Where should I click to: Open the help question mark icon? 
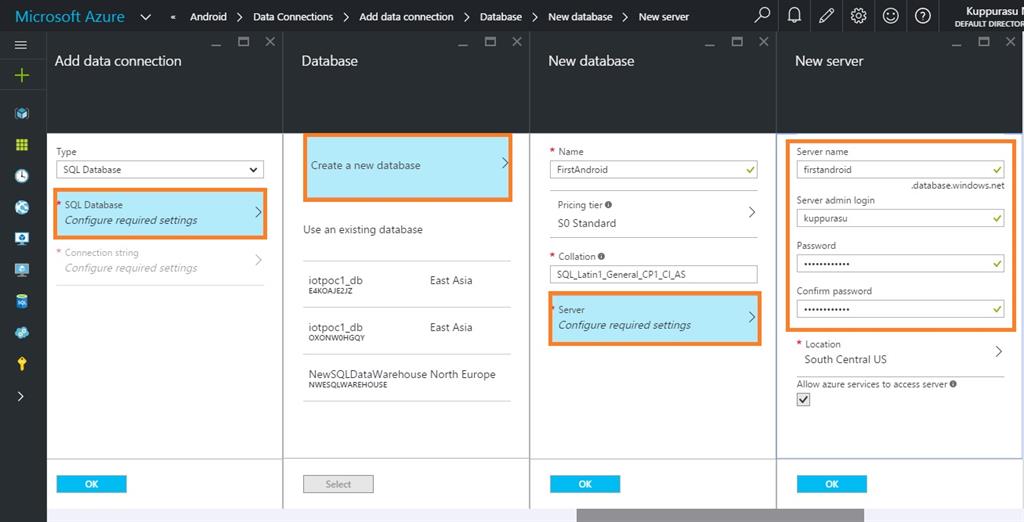pyautogui.click(x=922, y=16)
